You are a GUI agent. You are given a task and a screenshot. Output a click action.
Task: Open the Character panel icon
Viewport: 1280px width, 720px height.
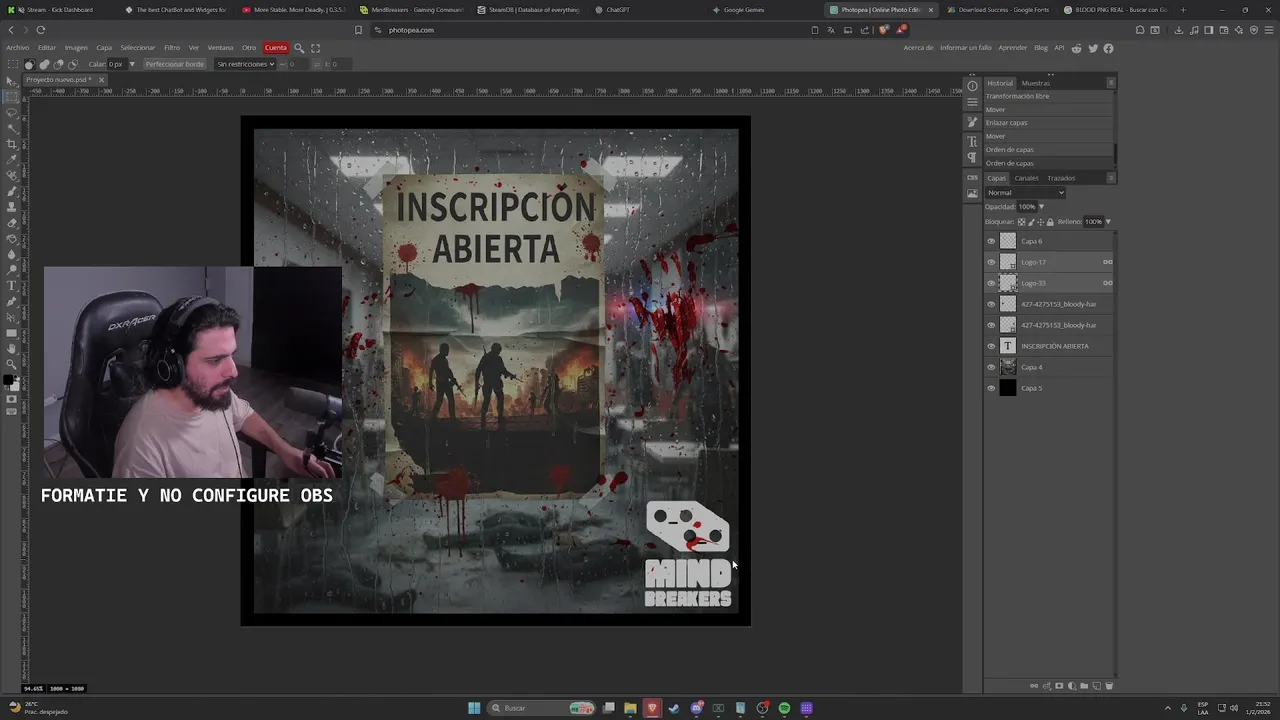[x=972, y=142]
